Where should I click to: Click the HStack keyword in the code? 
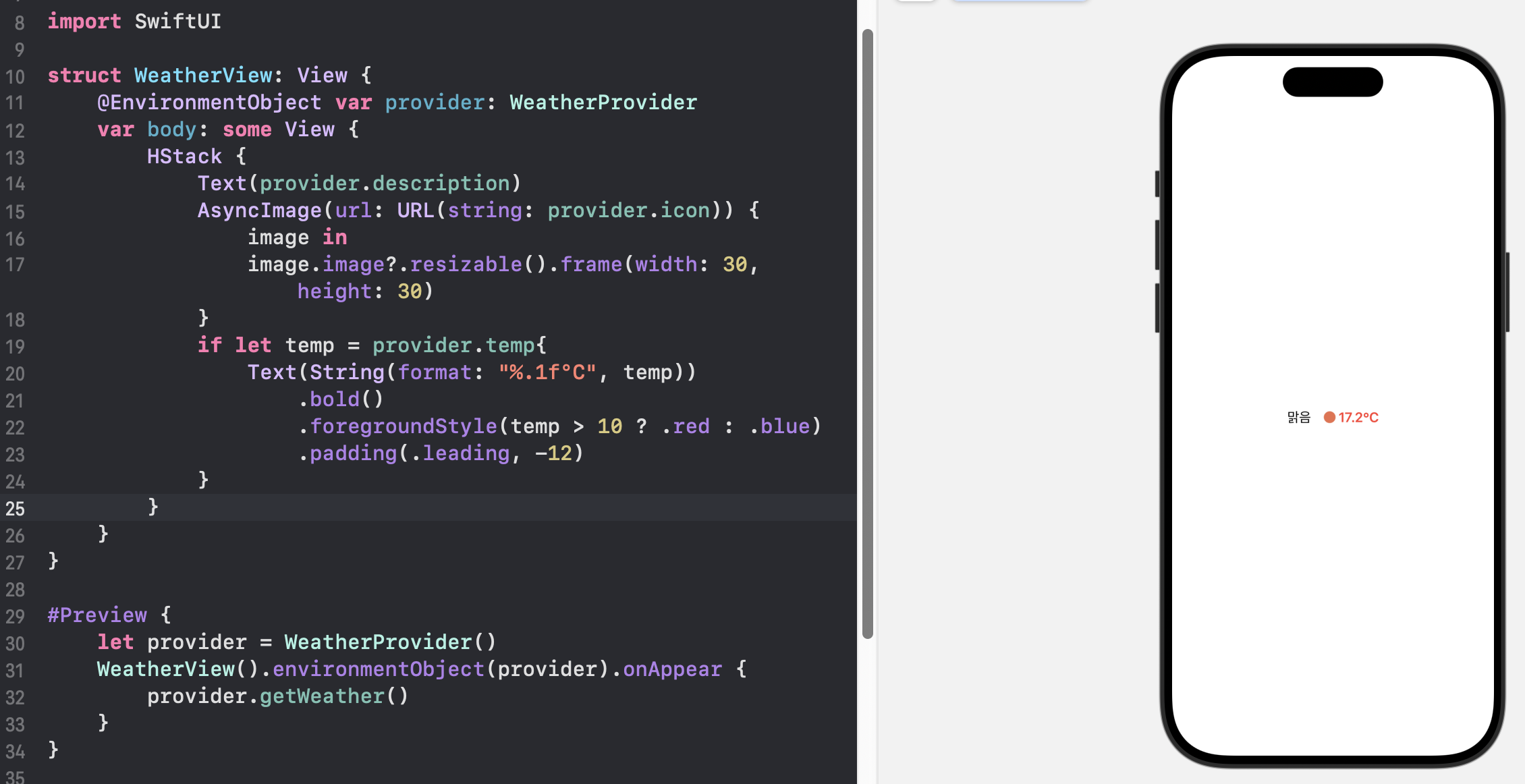(184, 157)
